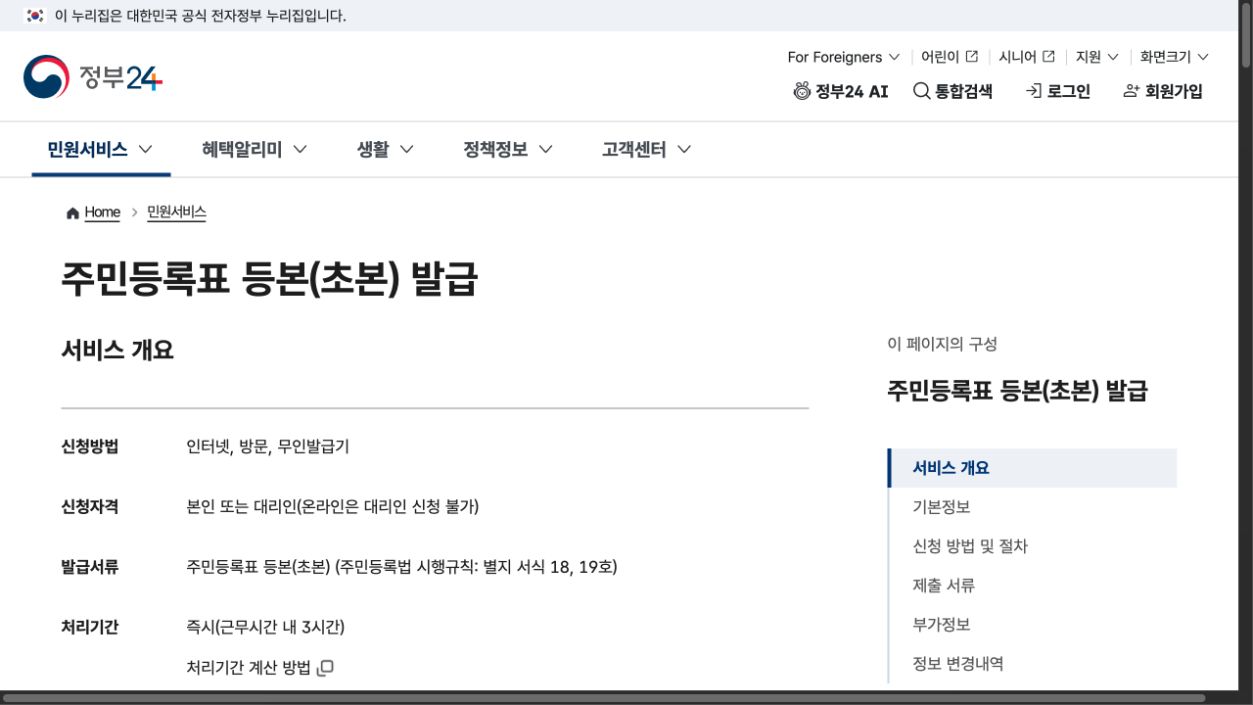Screen dimensions: 1253x705
Task: Click the chevron next to 고객센터
Action: [684, 150]
